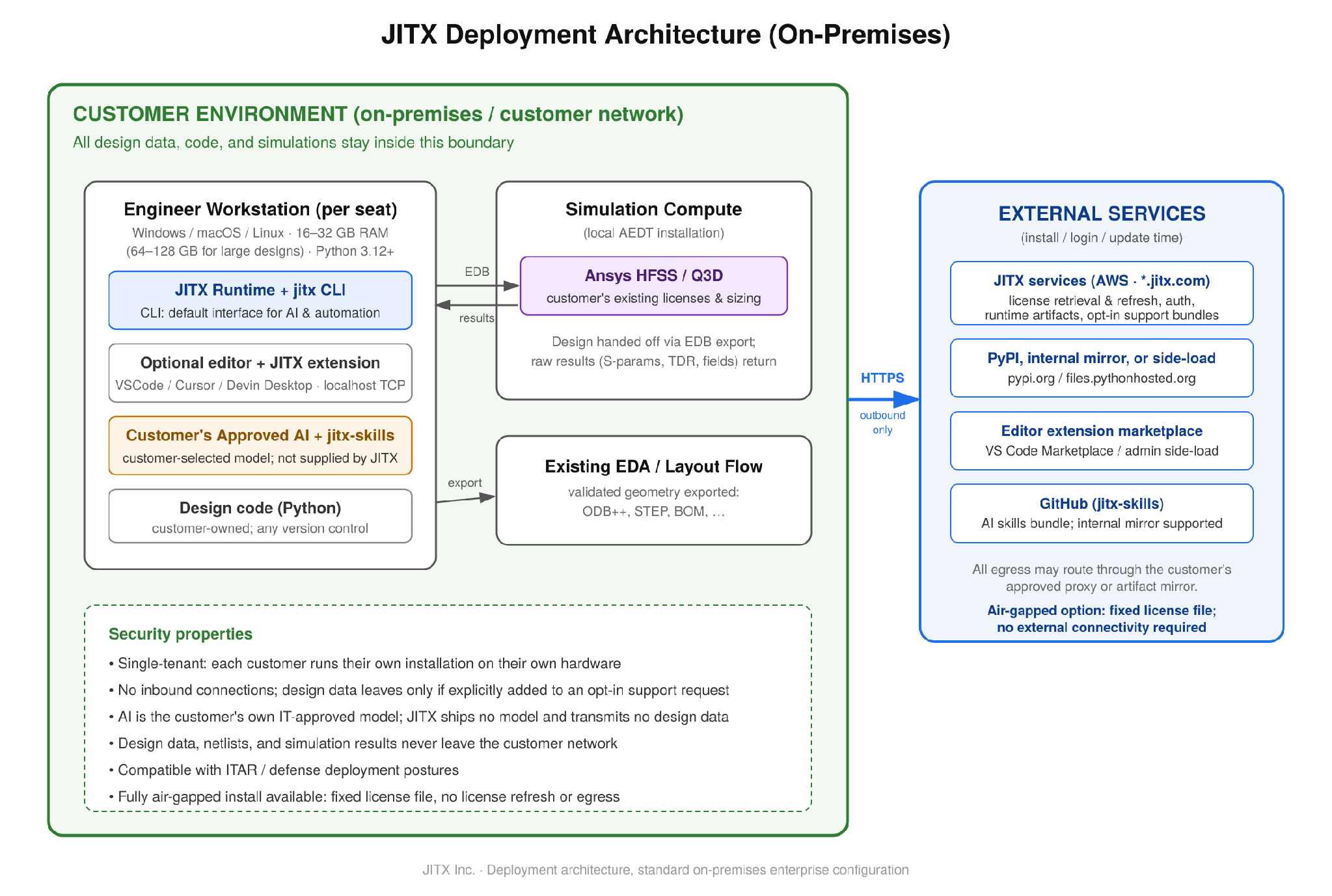This screenshot has height=896, width=1332.
Task: Click the JITX Inc. footer caption
Action: click(x=666, y=870)
